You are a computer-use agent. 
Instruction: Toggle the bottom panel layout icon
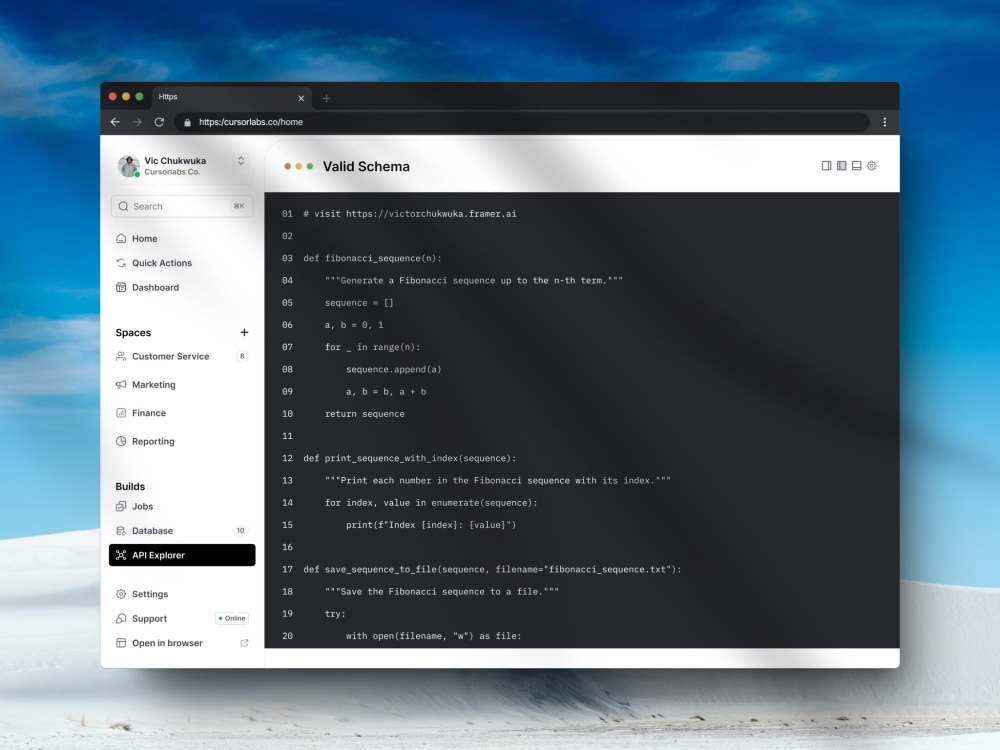pos(857,166)
